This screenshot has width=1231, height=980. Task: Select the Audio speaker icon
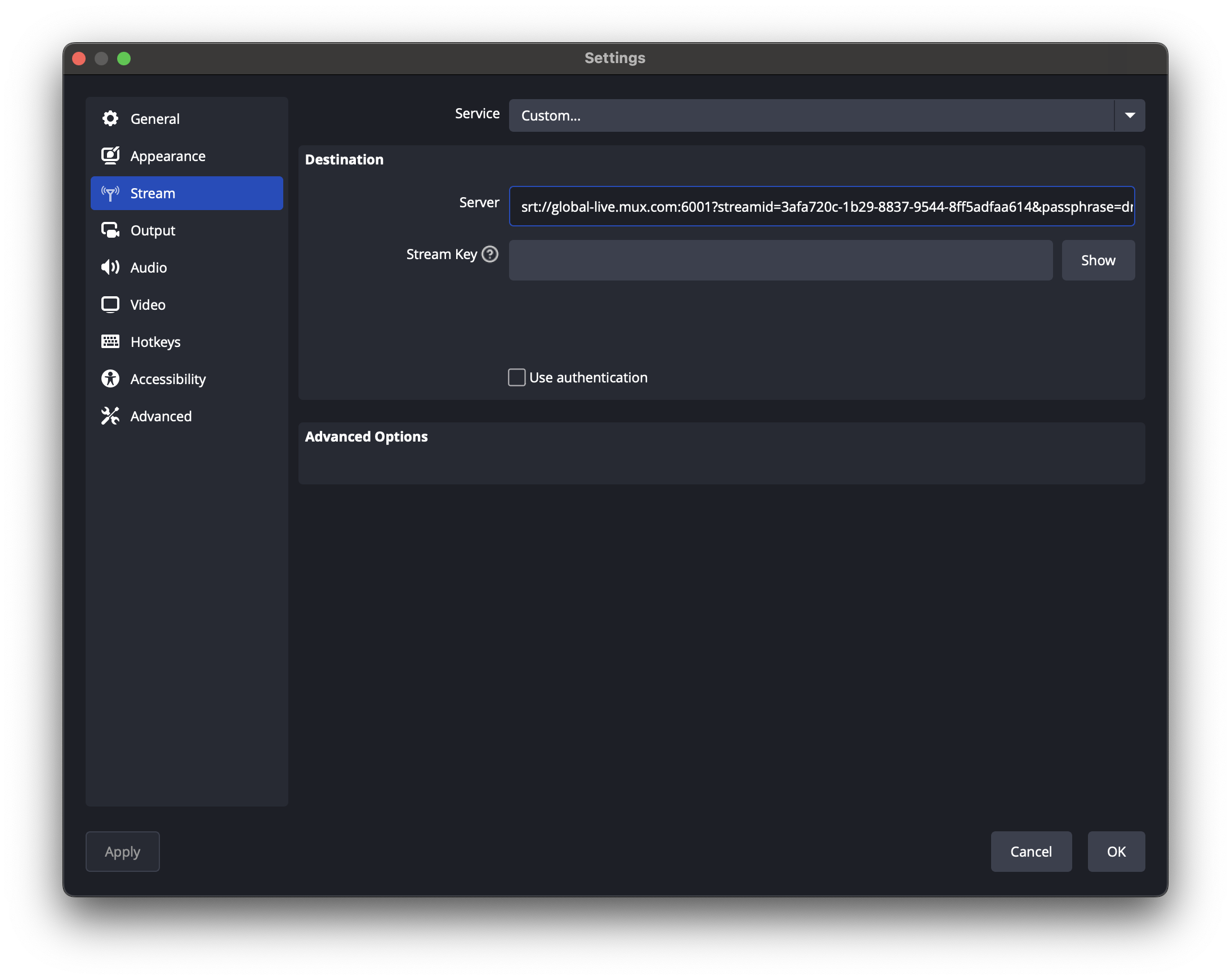[x=110, y=268]
